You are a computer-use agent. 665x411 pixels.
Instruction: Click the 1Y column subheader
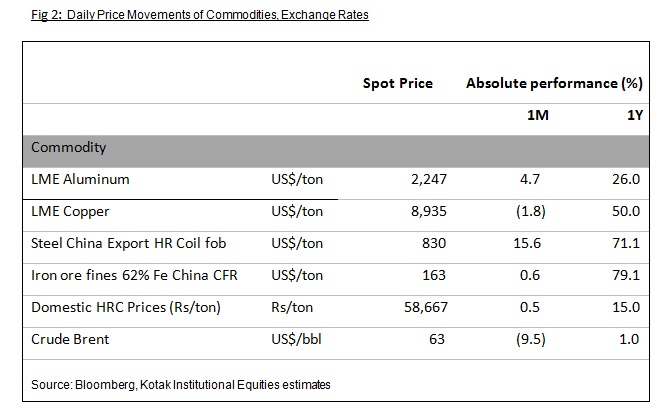(635, 115)
